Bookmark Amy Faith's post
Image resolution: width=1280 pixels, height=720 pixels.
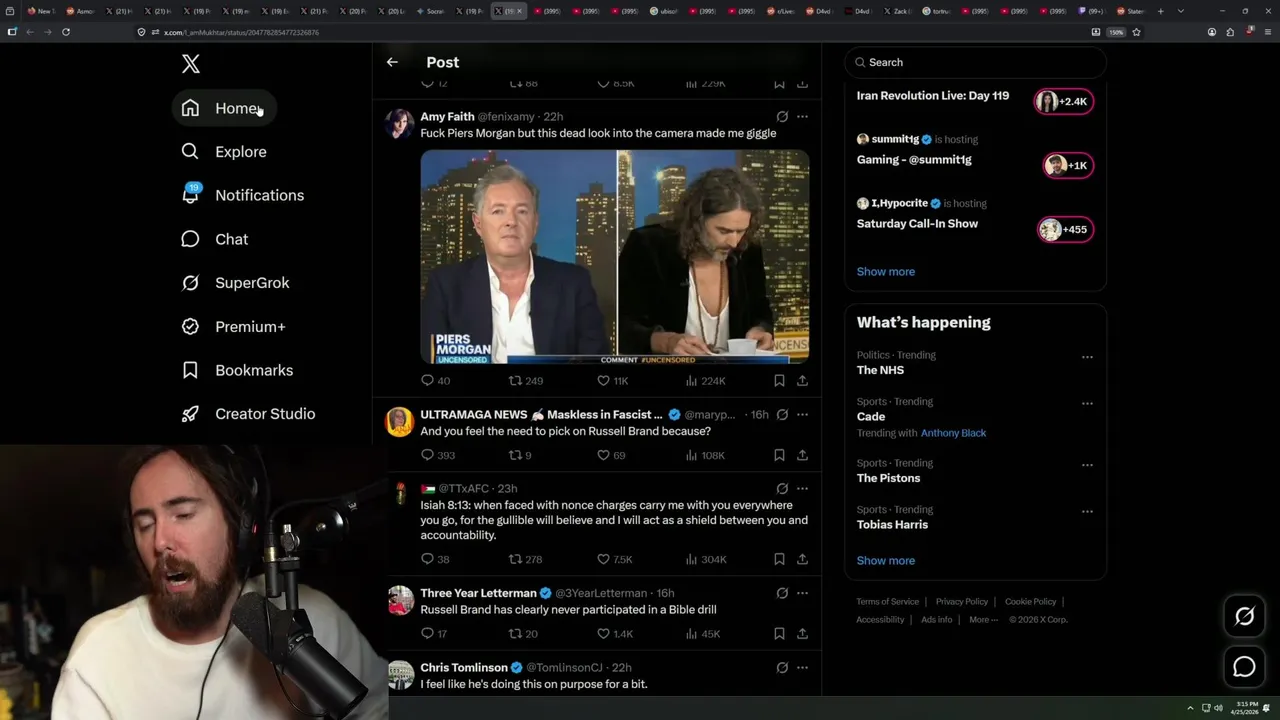coord(779,381)
